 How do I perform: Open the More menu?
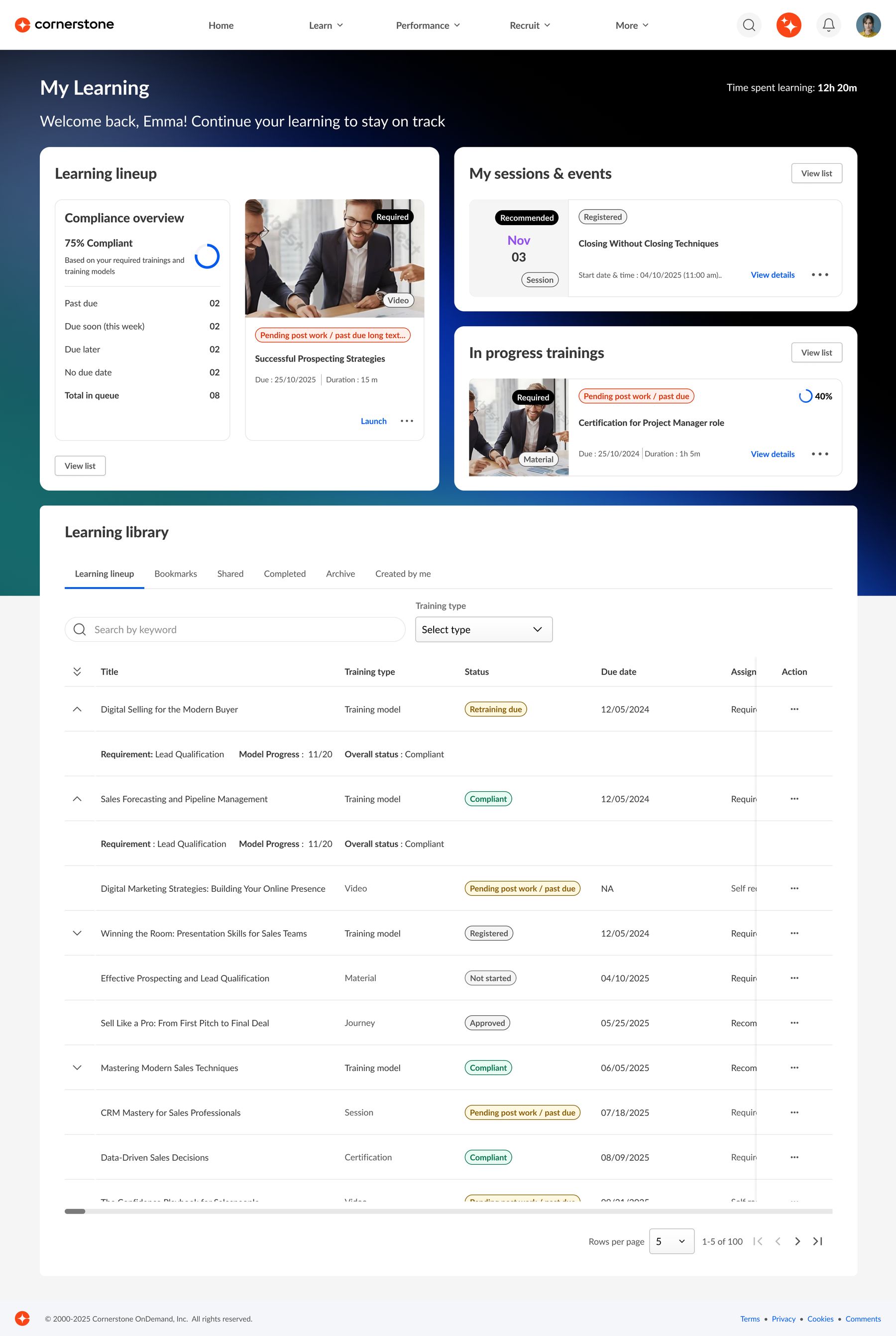click(632, 25)
